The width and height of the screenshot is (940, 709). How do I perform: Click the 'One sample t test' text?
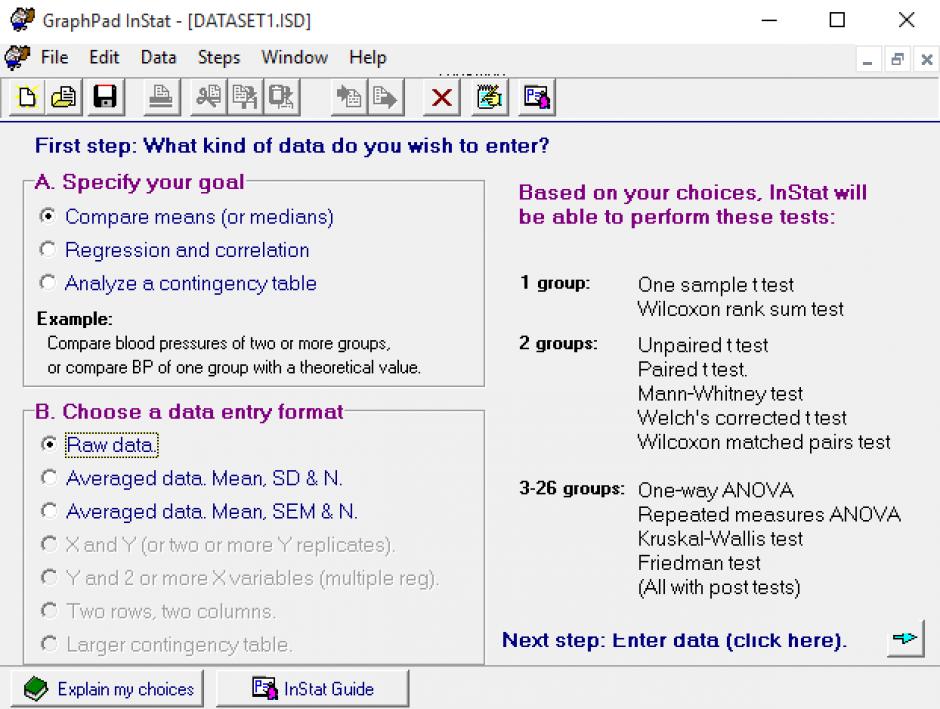click(716, 285)
